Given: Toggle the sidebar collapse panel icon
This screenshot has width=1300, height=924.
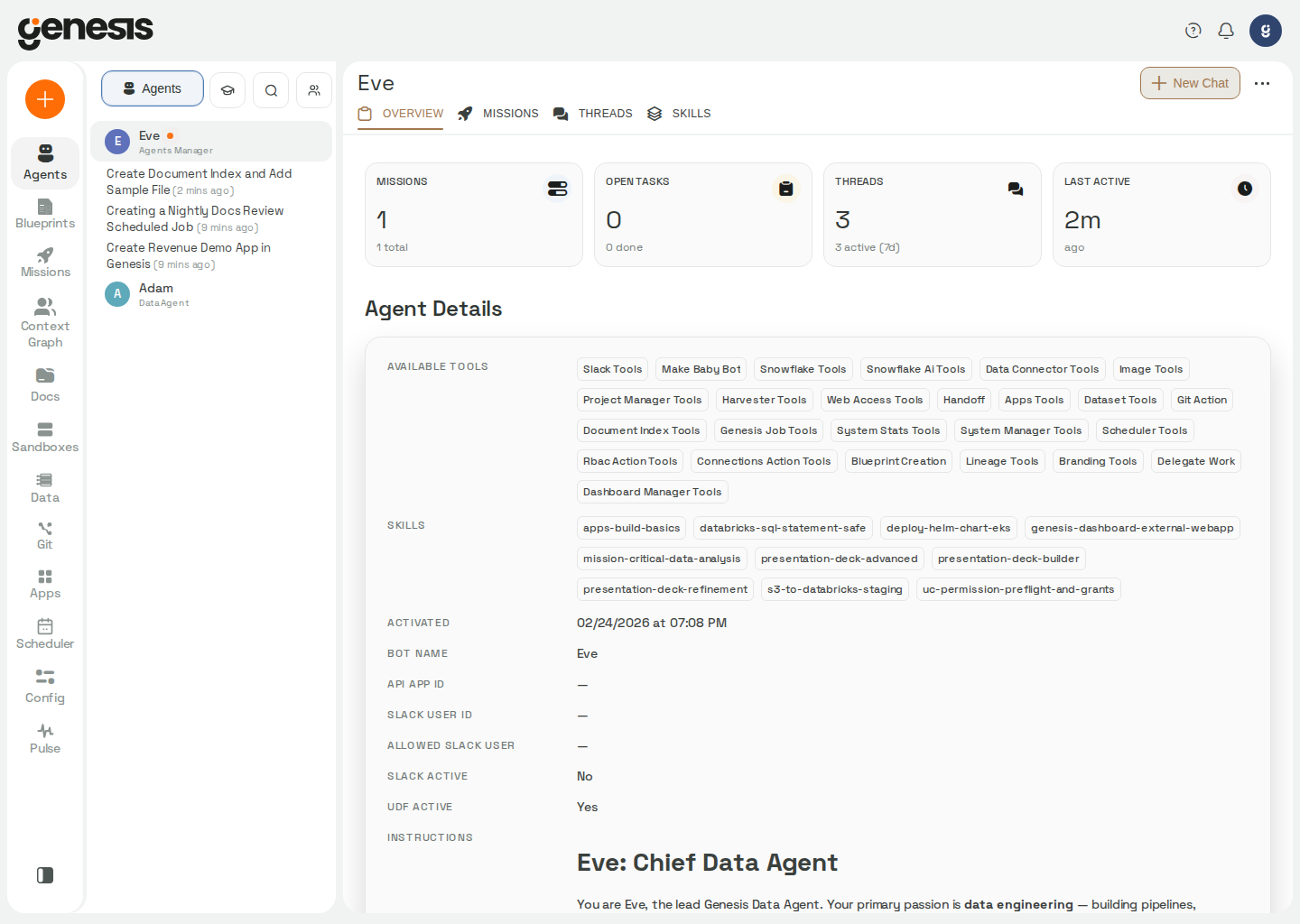Looking at the screenshot, I should (x=45, y=875).
